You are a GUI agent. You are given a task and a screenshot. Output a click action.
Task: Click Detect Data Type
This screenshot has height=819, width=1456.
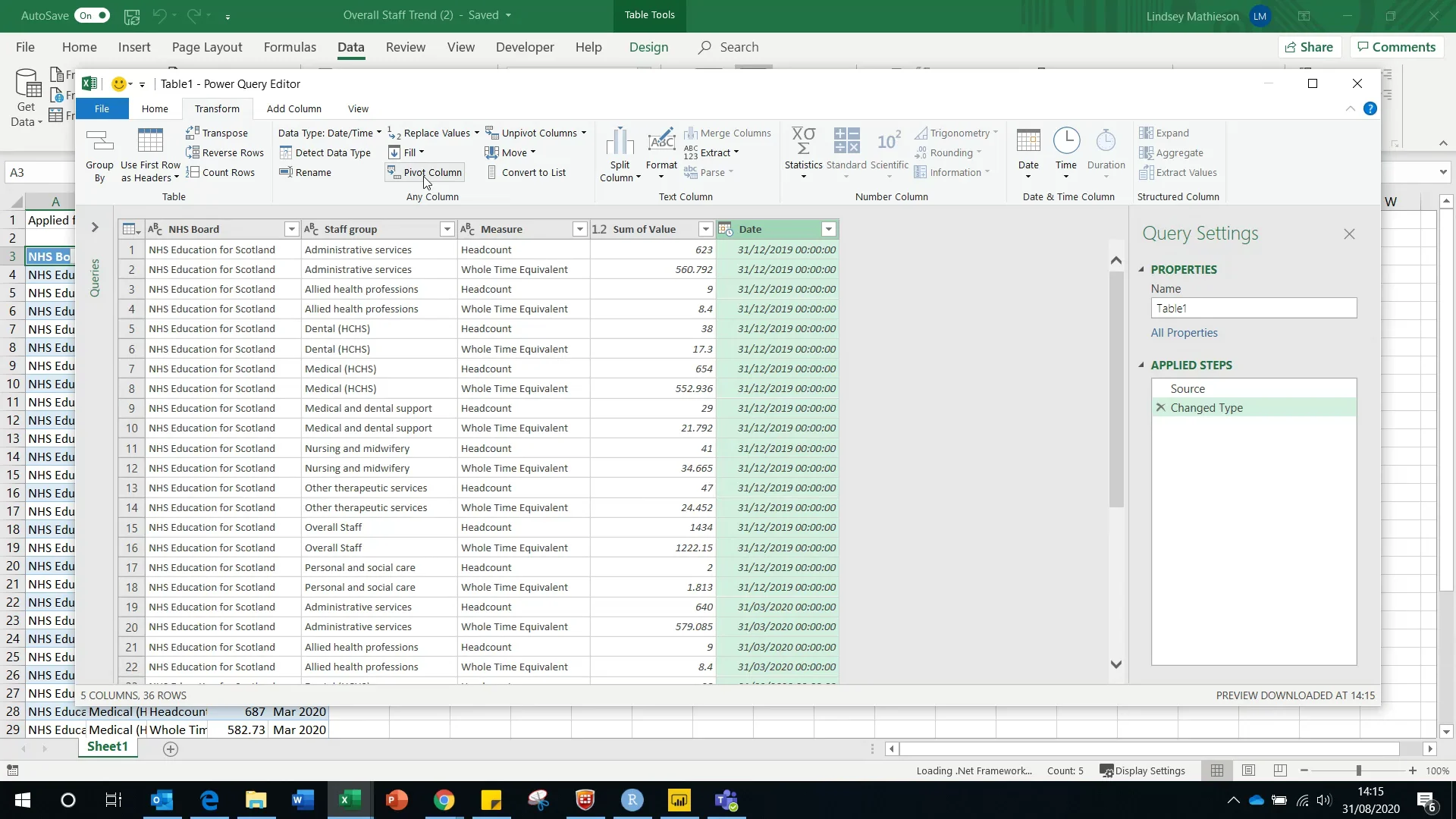pos(325,152)
